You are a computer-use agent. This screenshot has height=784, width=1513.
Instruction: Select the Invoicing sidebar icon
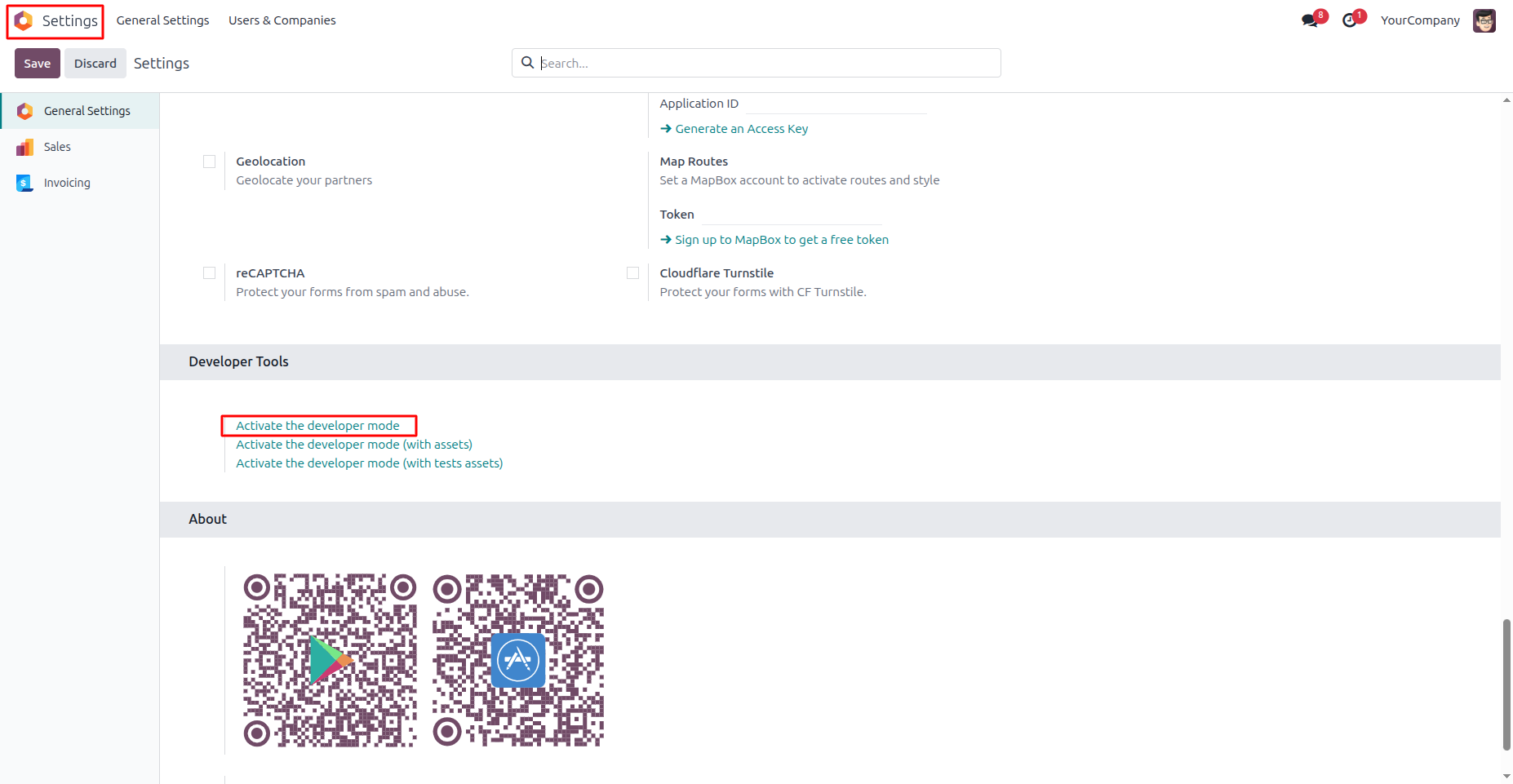click(25, 183)
